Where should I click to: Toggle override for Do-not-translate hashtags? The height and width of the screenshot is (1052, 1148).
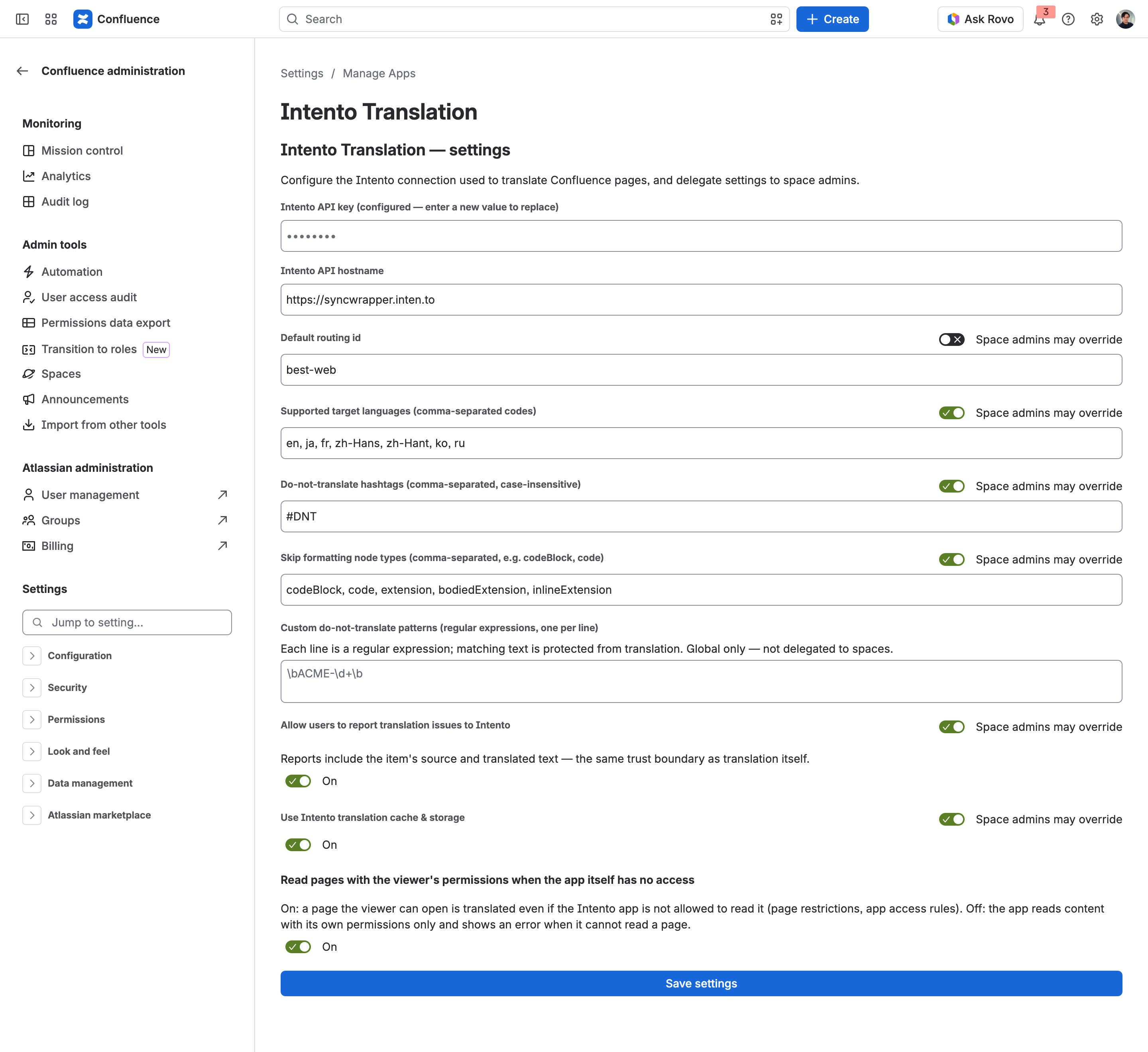(x=951, y=487)
